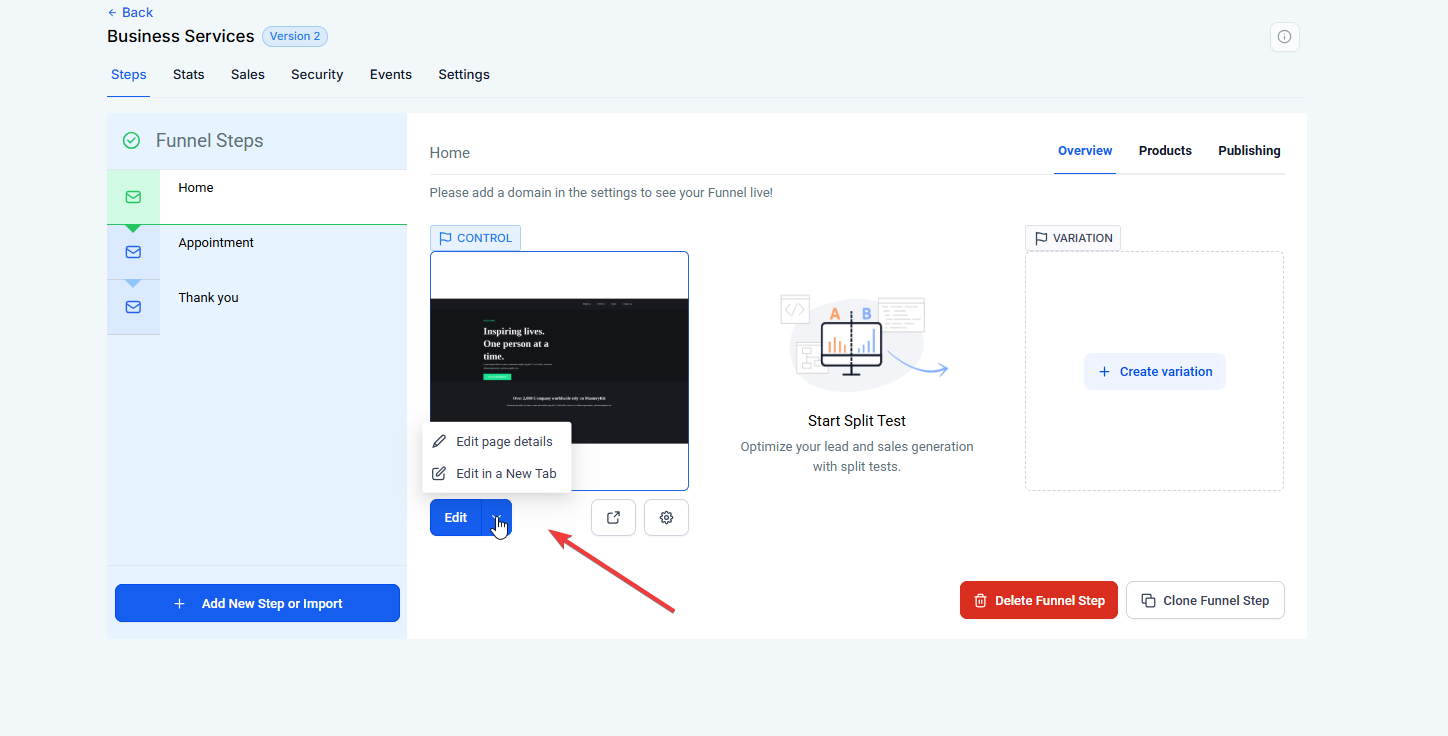Switch to the Products tab
The width and height of the screenshot is (1448, 736).
1165,151
